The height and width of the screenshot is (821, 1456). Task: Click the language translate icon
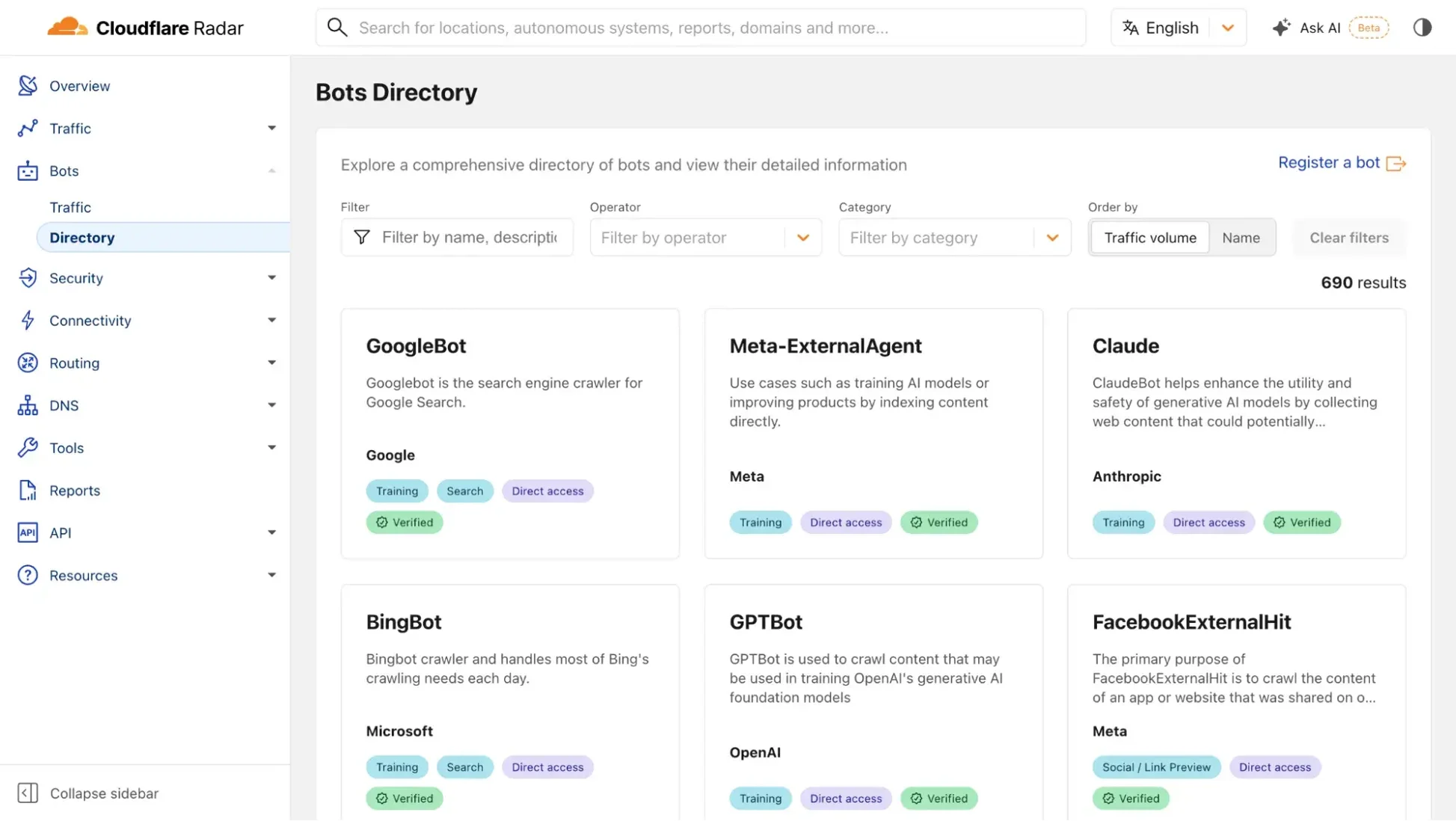point(1131,28)
